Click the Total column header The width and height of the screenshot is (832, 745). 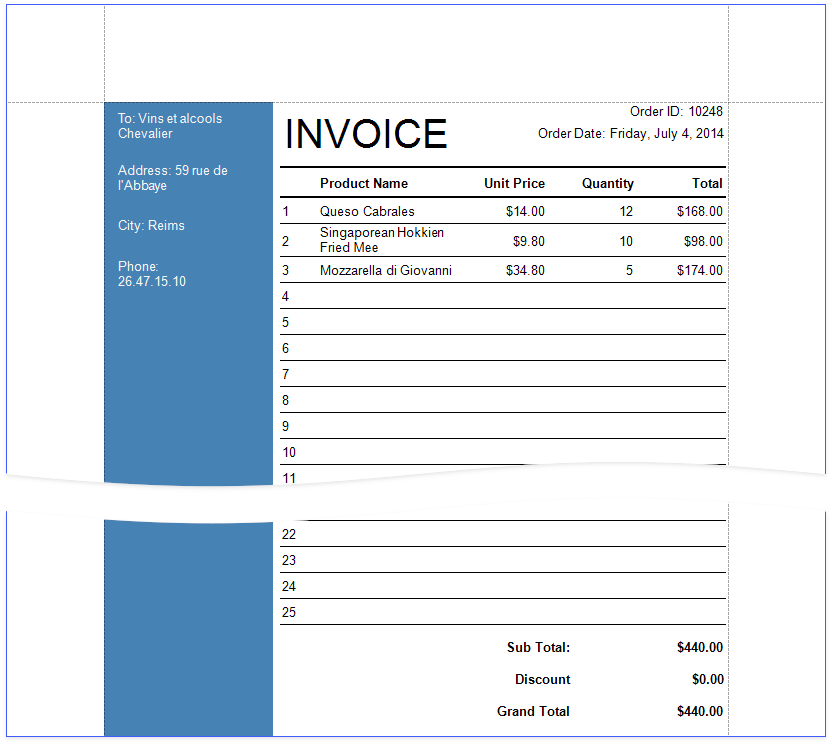(x=707, y=183)
